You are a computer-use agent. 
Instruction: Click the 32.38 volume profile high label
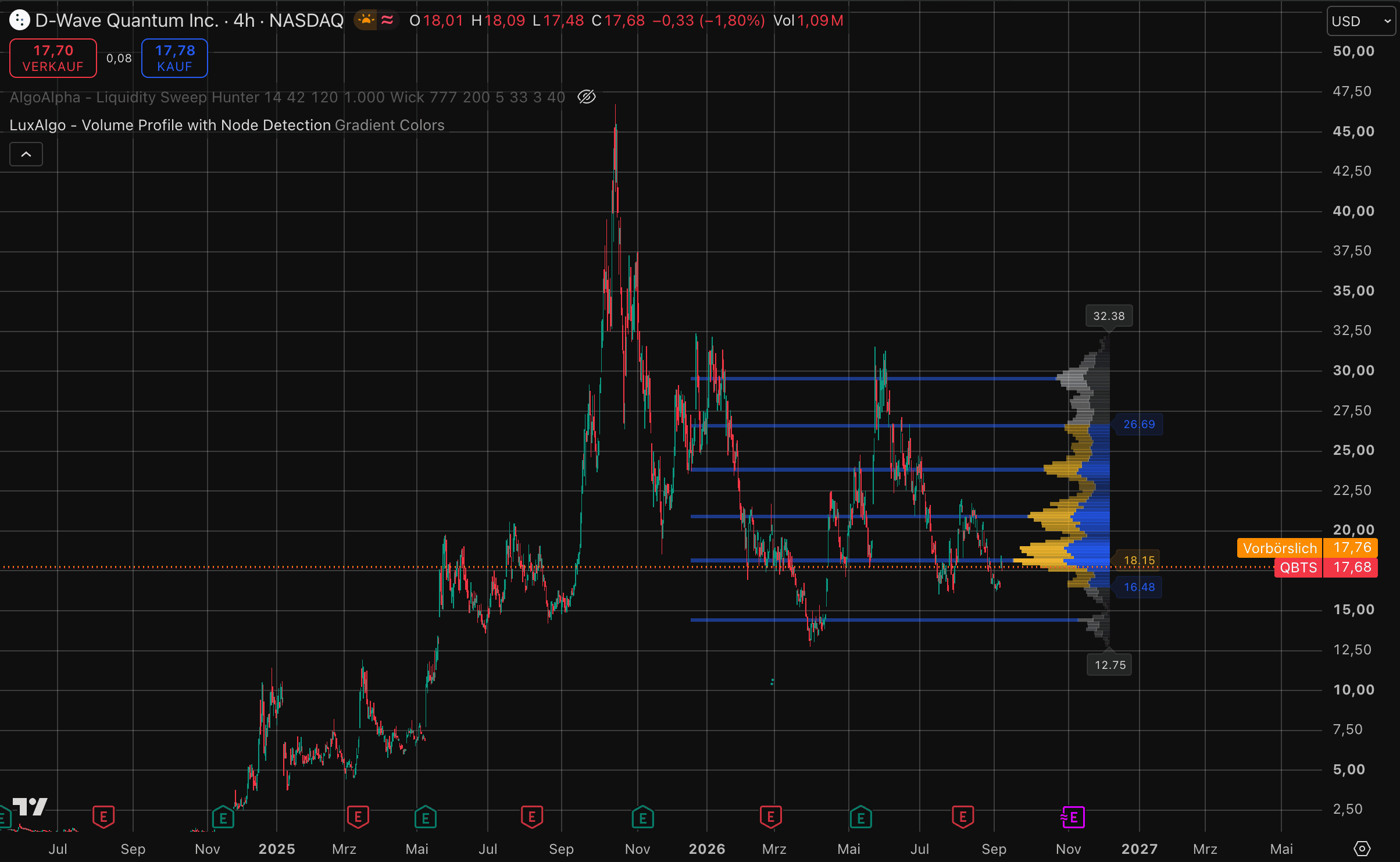pos(1109,316)
